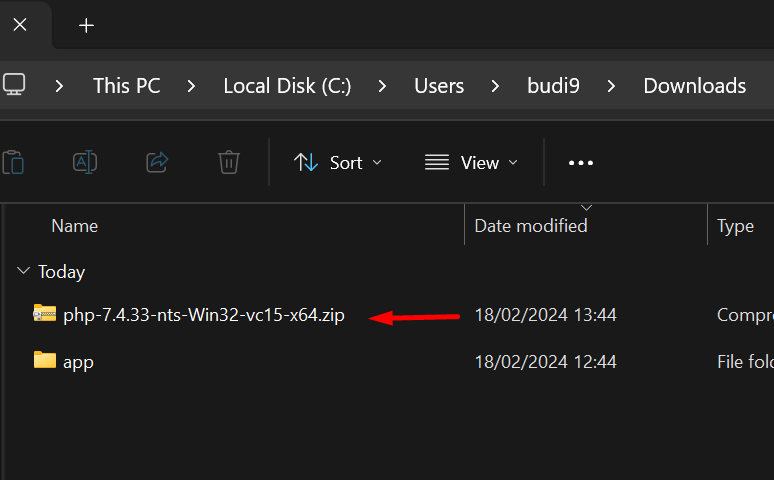Click the Type column header
The image size is (774, 480).
(735, 226)
